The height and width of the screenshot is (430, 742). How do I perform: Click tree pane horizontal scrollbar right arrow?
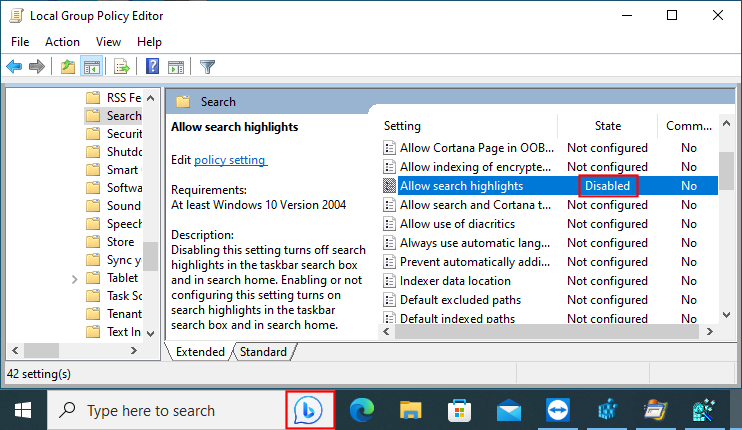[x=133, y=351]
